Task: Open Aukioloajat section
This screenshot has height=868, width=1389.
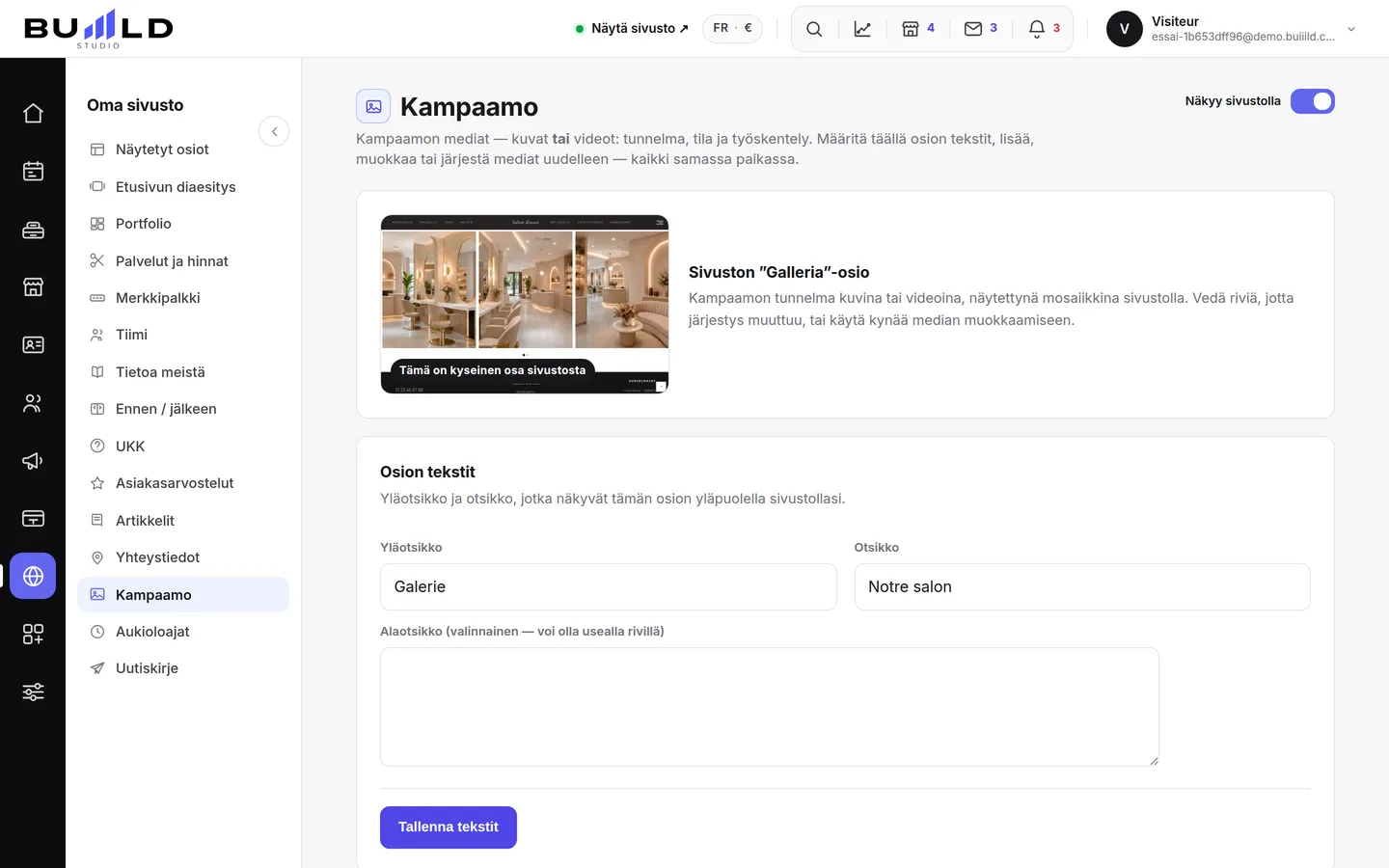Action: [183, 632]
